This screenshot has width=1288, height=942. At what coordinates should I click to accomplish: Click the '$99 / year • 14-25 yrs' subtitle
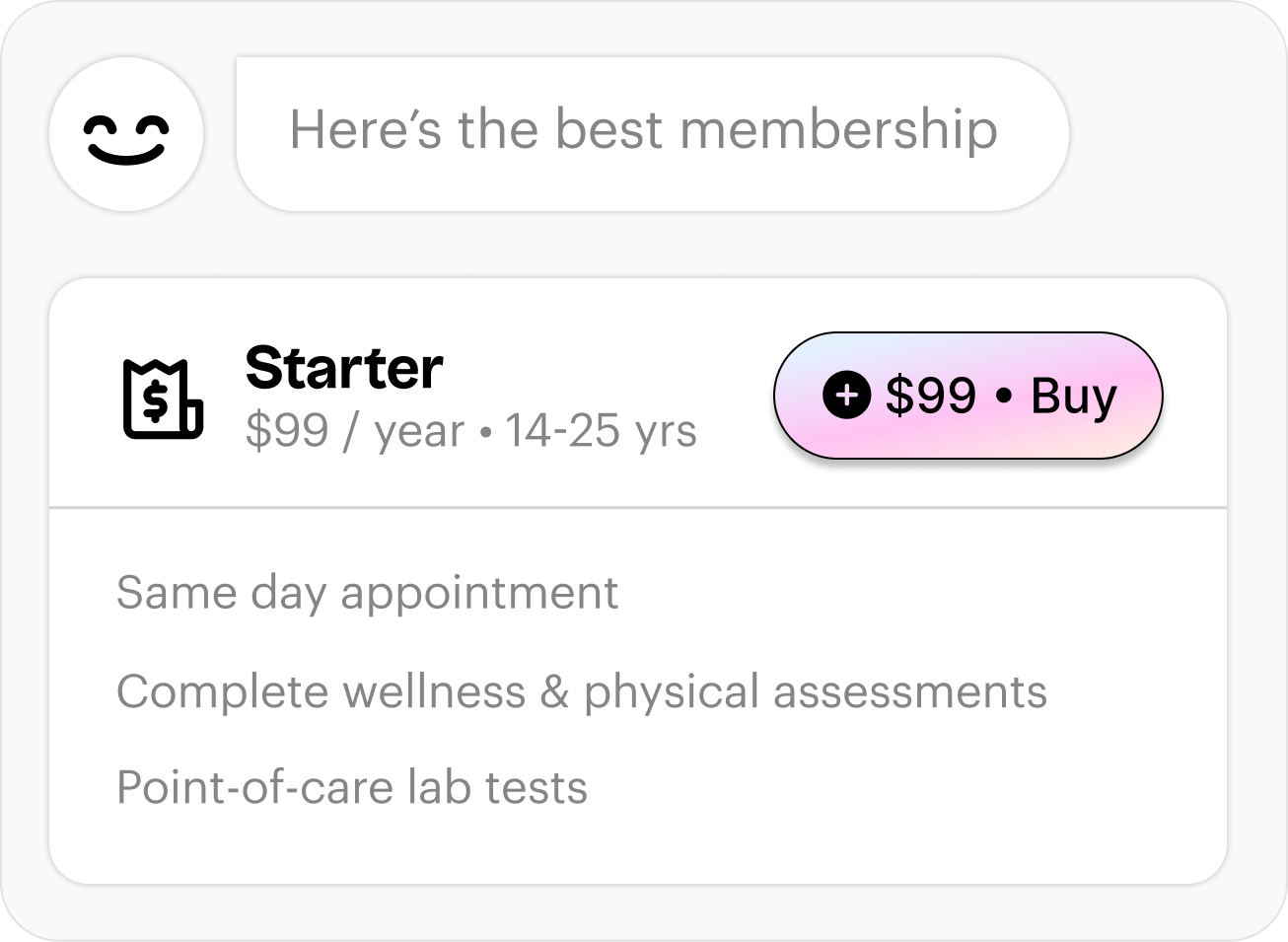click(470, 432)
